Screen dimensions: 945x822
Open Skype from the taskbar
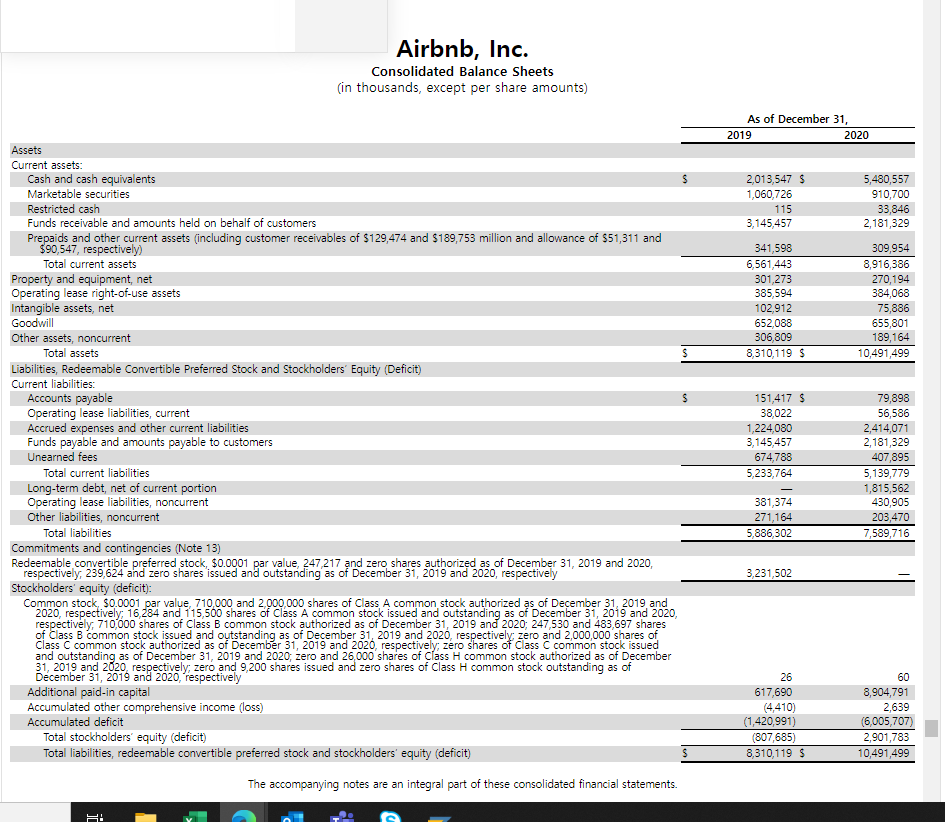click(391, 817)
